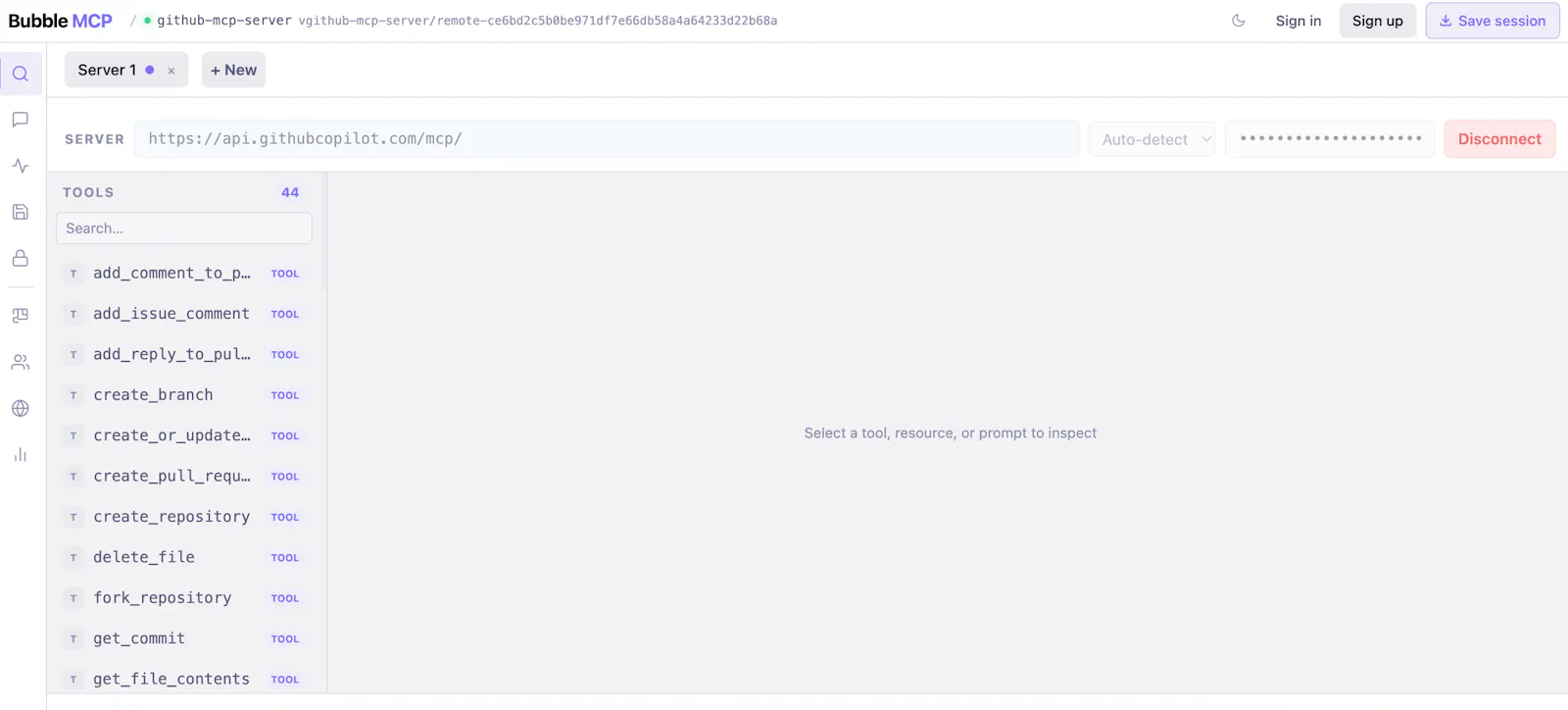Open the saved sessions disk icon
The height and width of the screenshot is (710, 1568).
point(21,212)
